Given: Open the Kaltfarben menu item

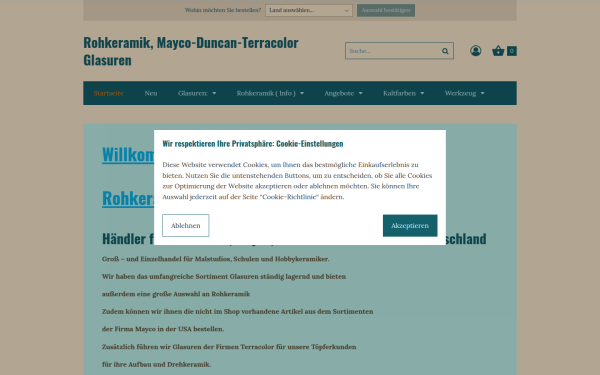Looking at the screenshot, I should 399,93.
